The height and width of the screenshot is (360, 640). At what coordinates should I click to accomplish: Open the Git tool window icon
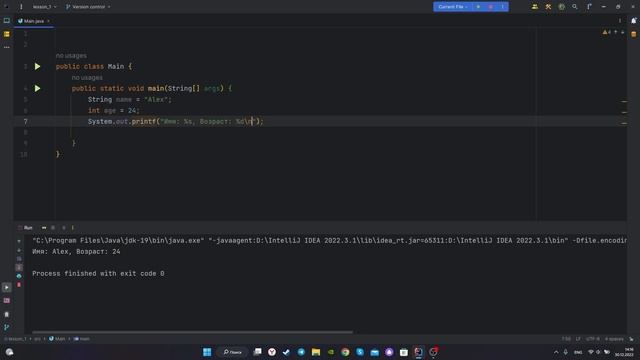click(7, 327)
